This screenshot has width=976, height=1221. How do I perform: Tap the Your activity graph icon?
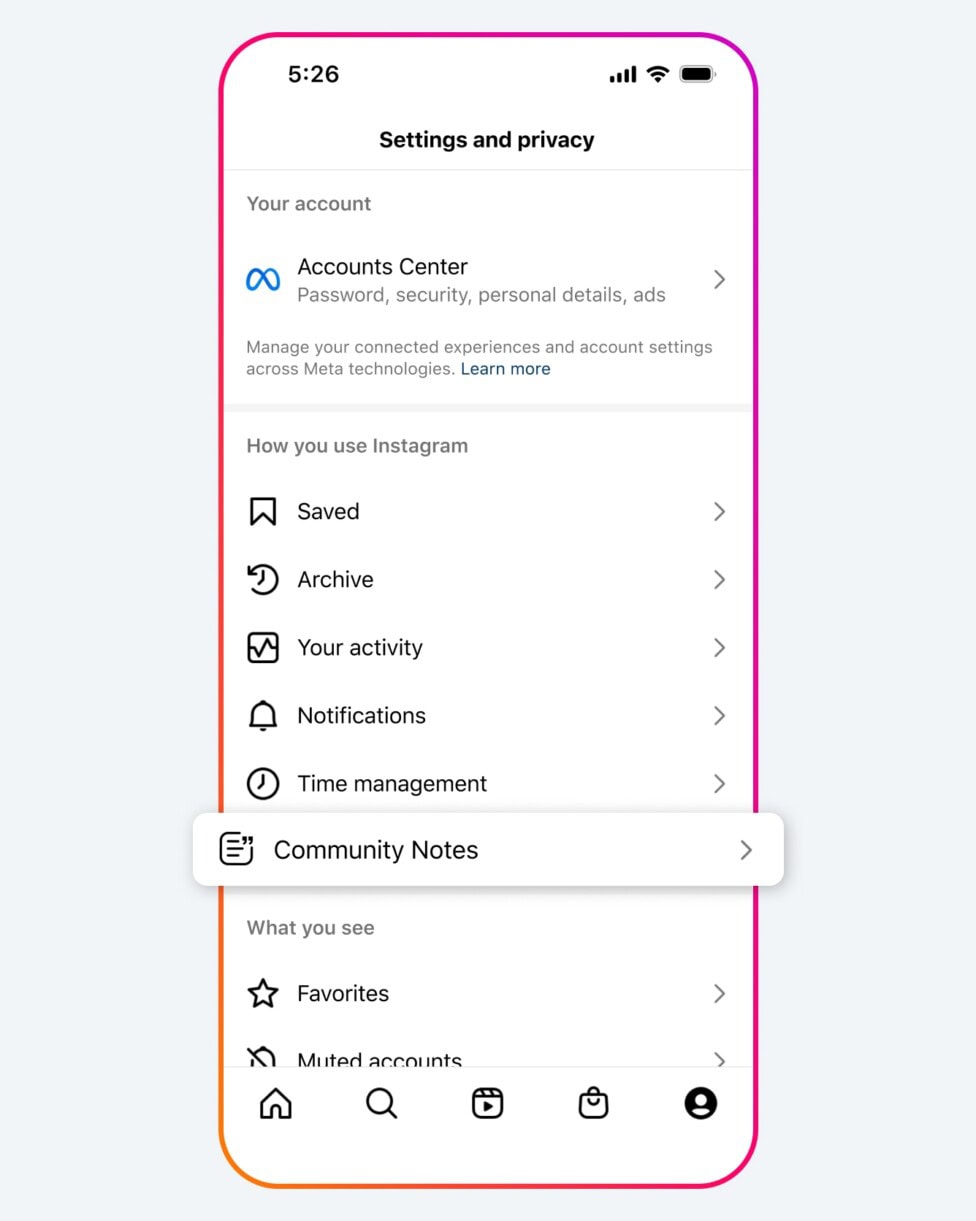[x=262, y=648]
